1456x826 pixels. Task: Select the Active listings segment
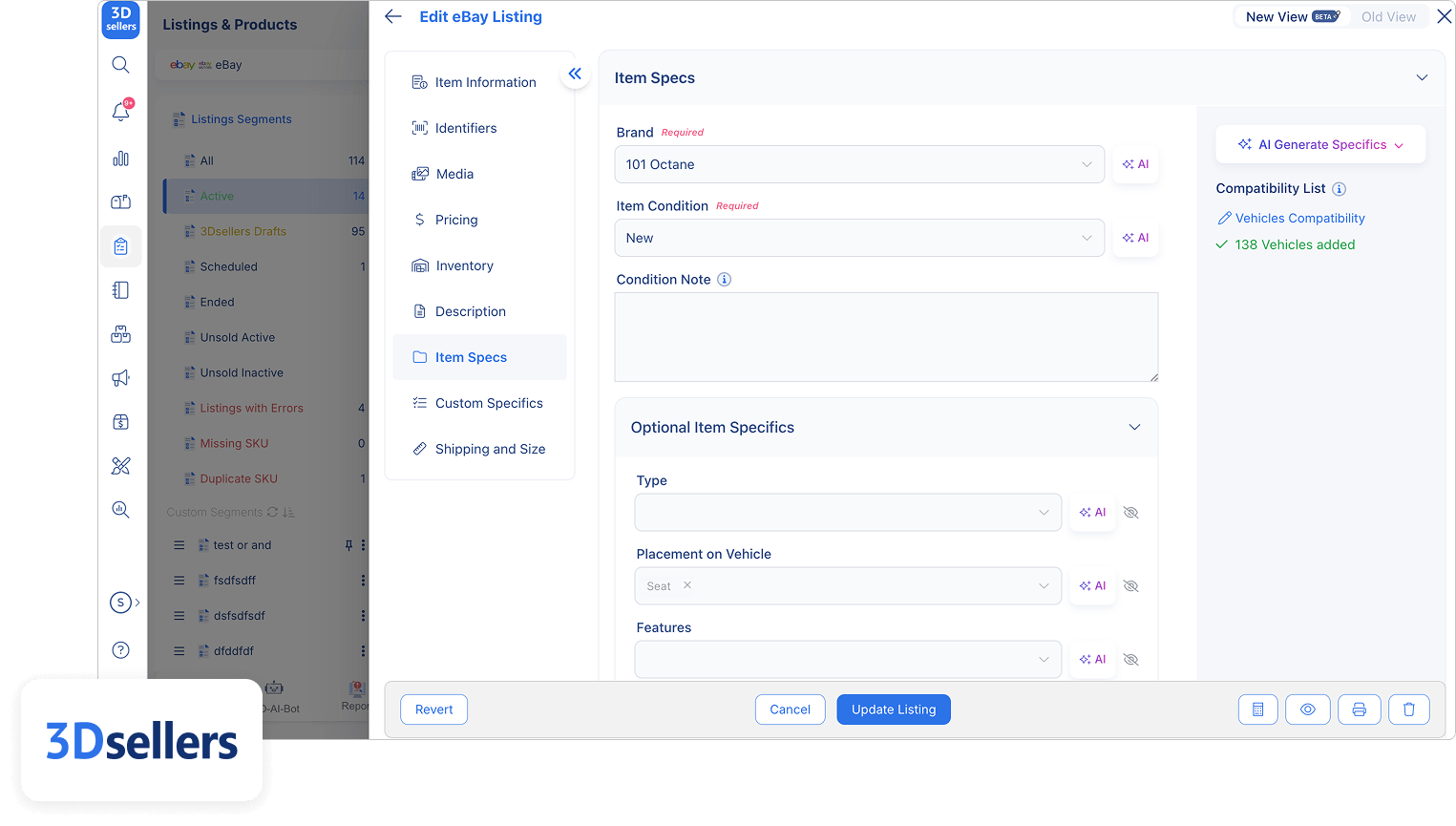(x=266, y=196)
